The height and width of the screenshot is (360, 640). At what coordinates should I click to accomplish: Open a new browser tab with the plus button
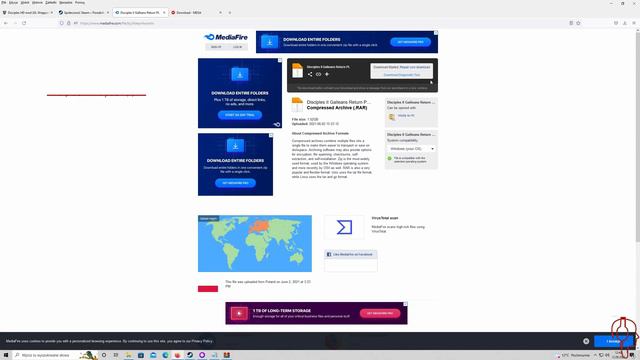click(229, 13)
